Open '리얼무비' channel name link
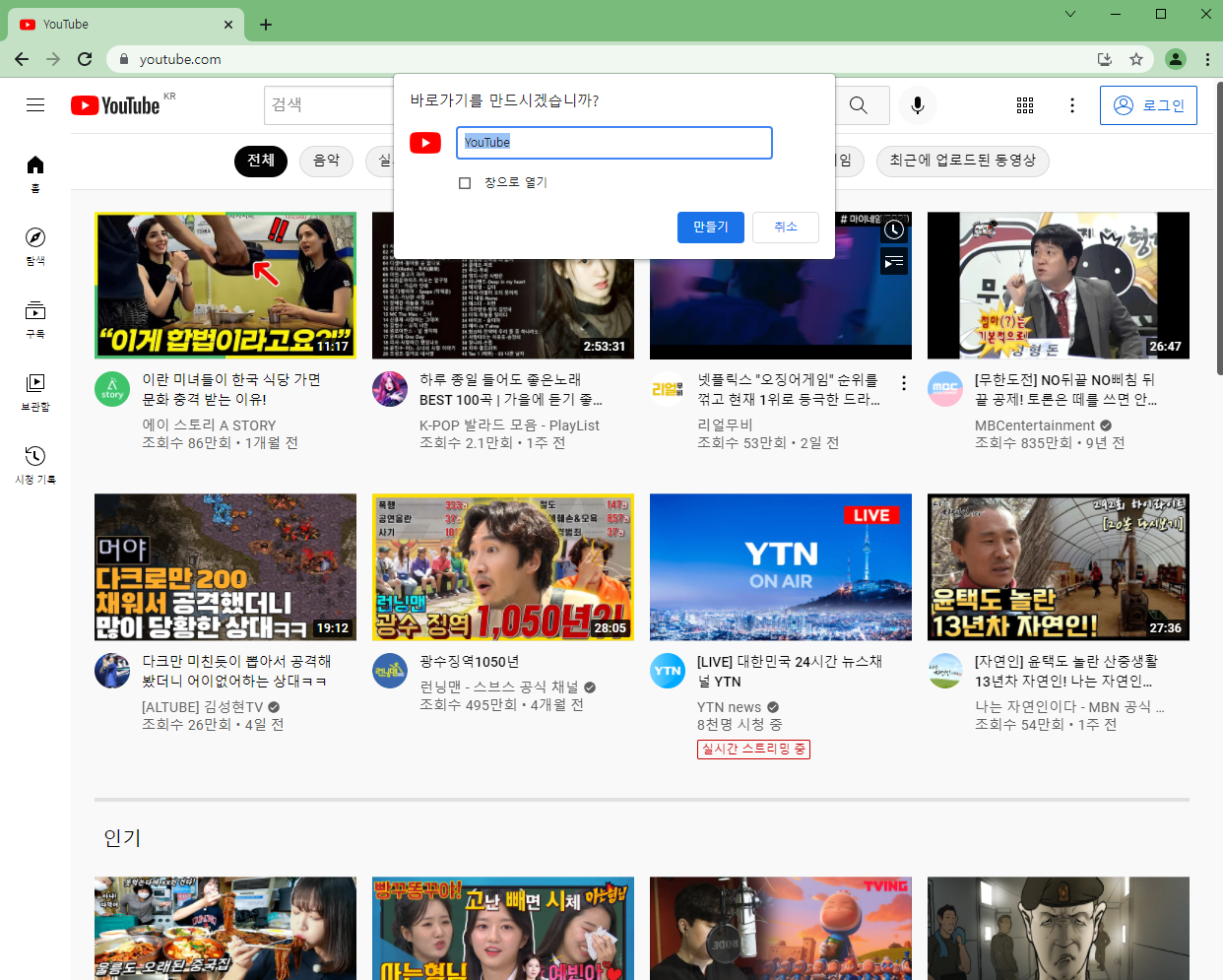This screenshot has height=980, width=1223. [x=725, y=425]
